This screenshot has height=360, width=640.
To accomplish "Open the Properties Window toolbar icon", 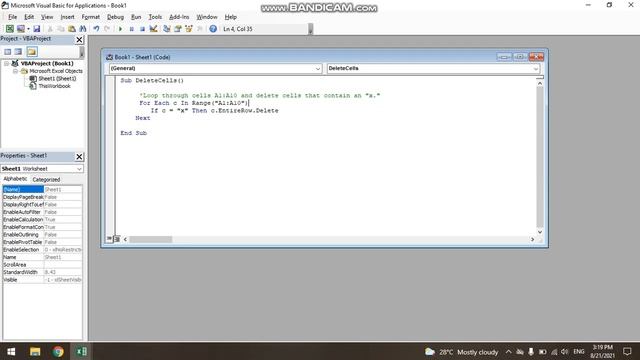I will [178, 29].
